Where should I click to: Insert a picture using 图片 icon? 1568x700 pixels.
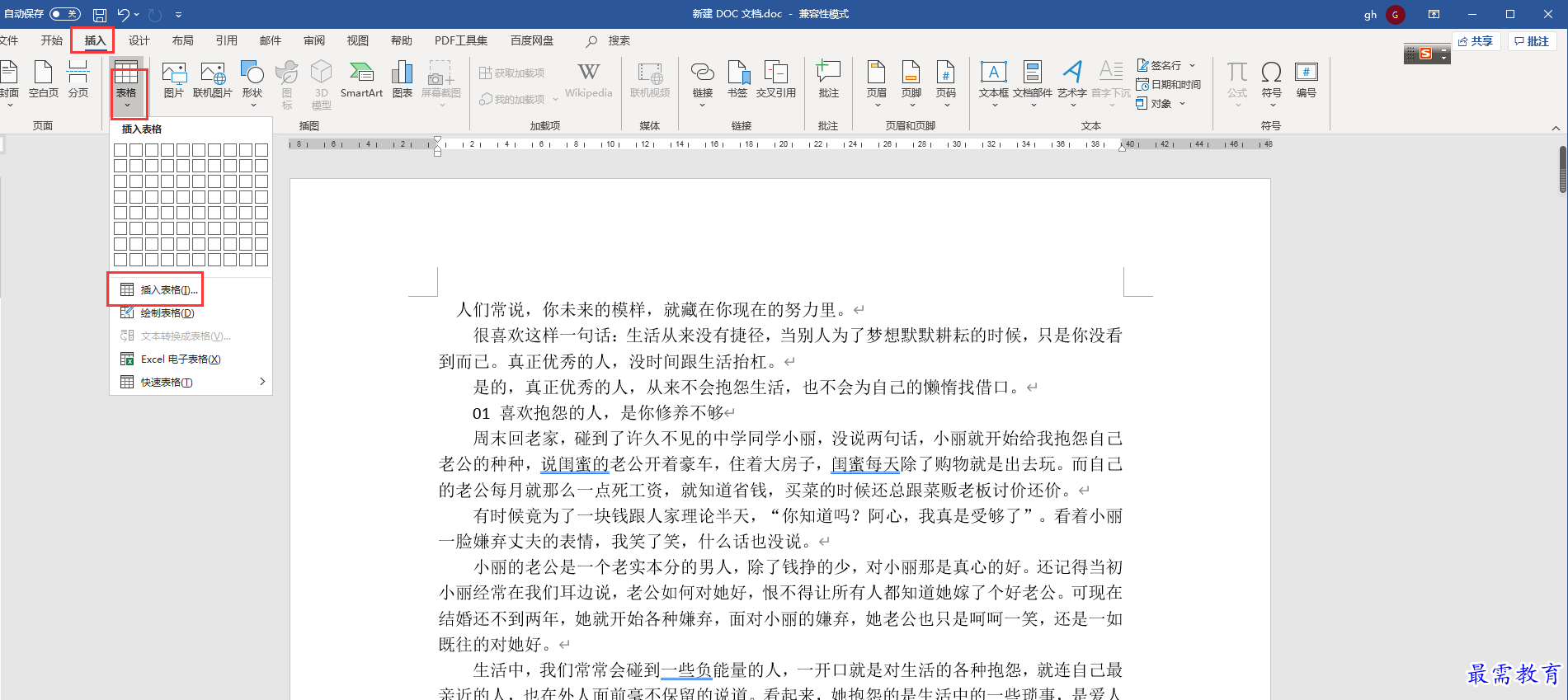coord(174,80)
